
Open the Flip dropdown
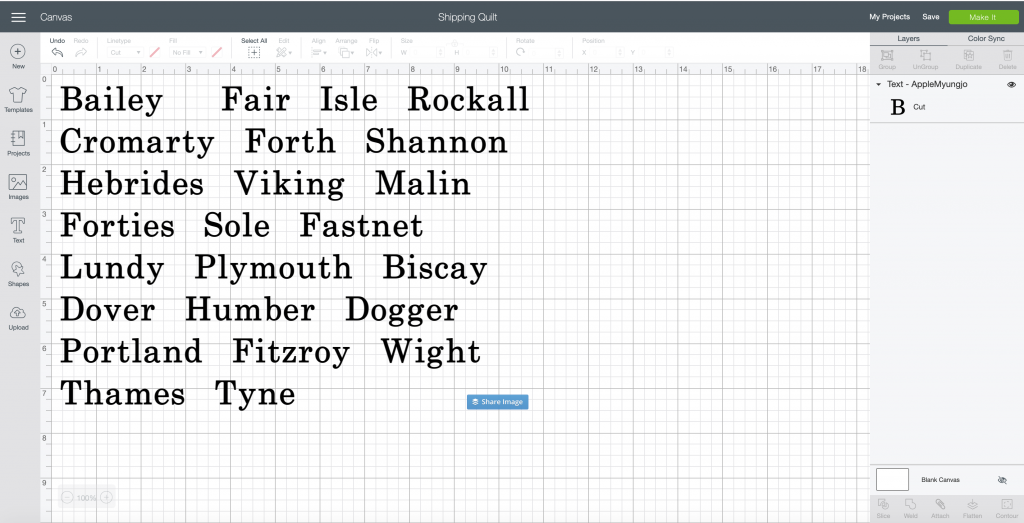[x=374, y=52]
